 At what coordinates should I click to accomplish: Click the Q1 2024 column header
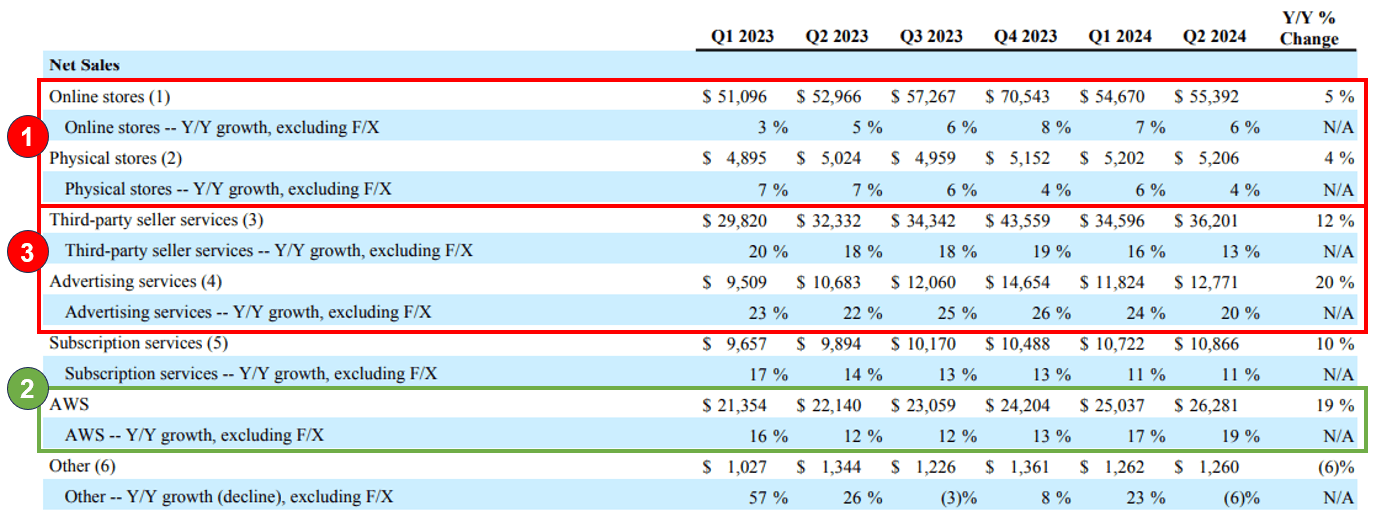[x=1120, y=36]
